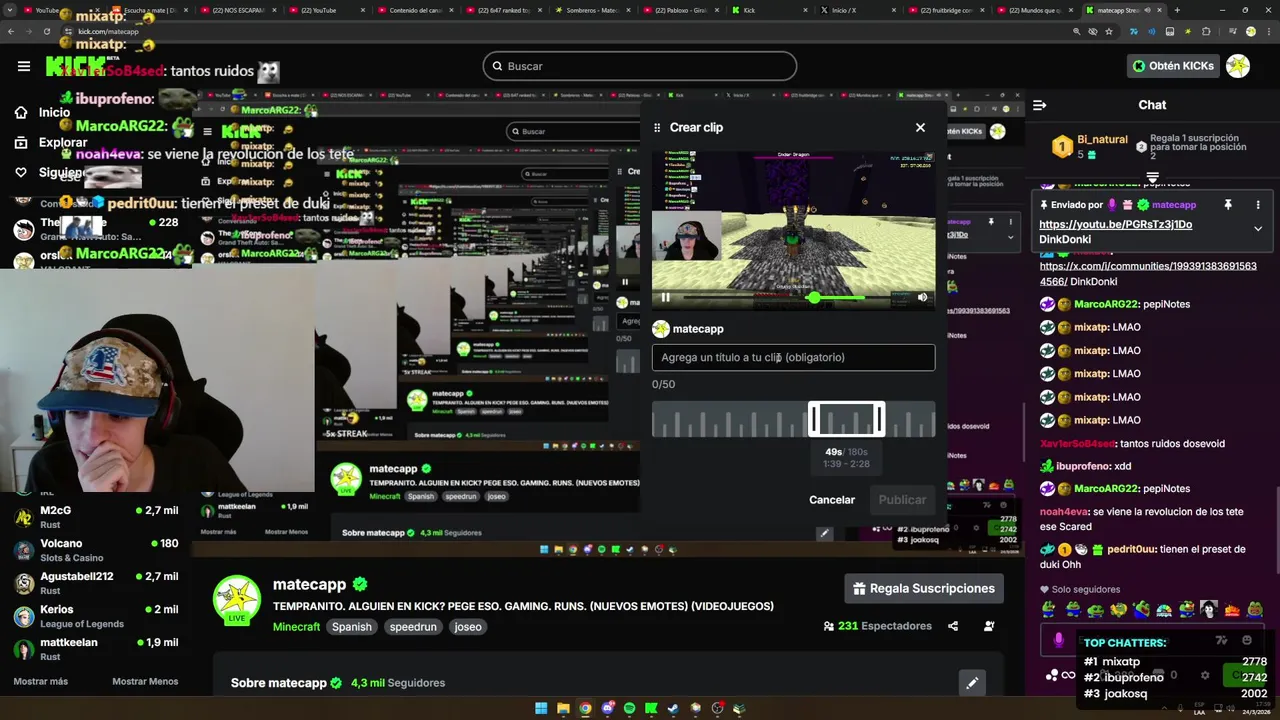1280x720 pixels.
Task: Open Windows Start button in taskbar
Action: pyautogui.click(x=541, y=708)
